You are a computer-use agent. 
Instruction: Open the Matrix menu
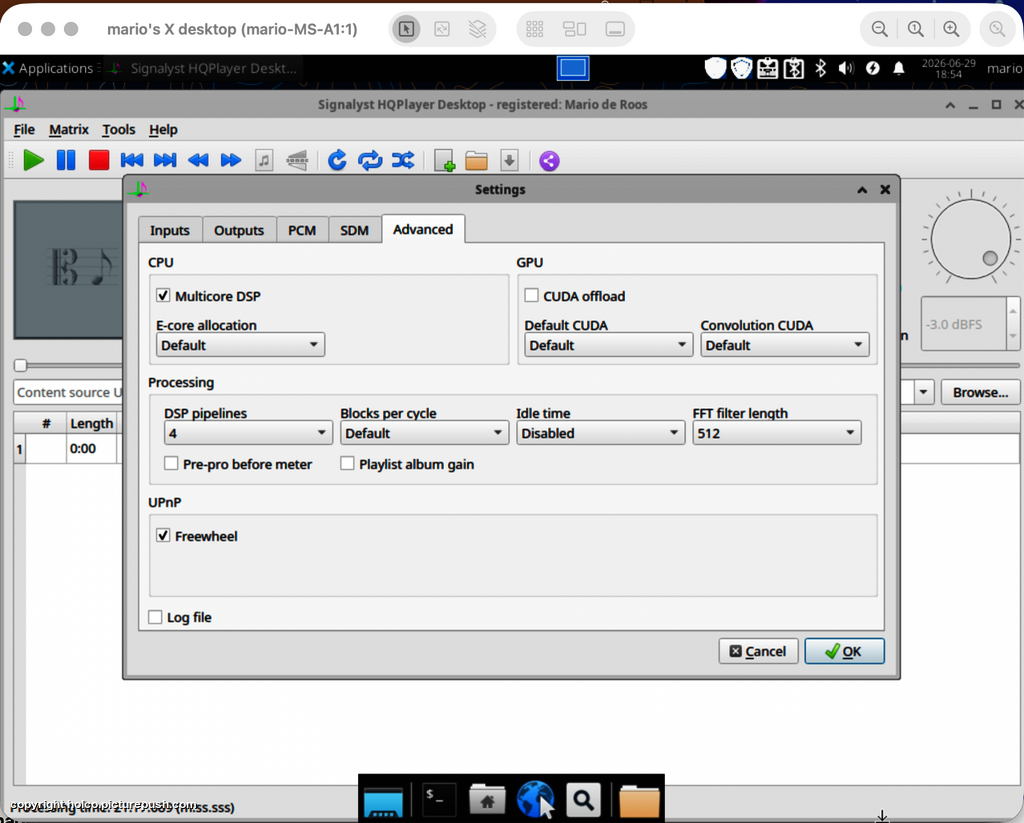69,129
